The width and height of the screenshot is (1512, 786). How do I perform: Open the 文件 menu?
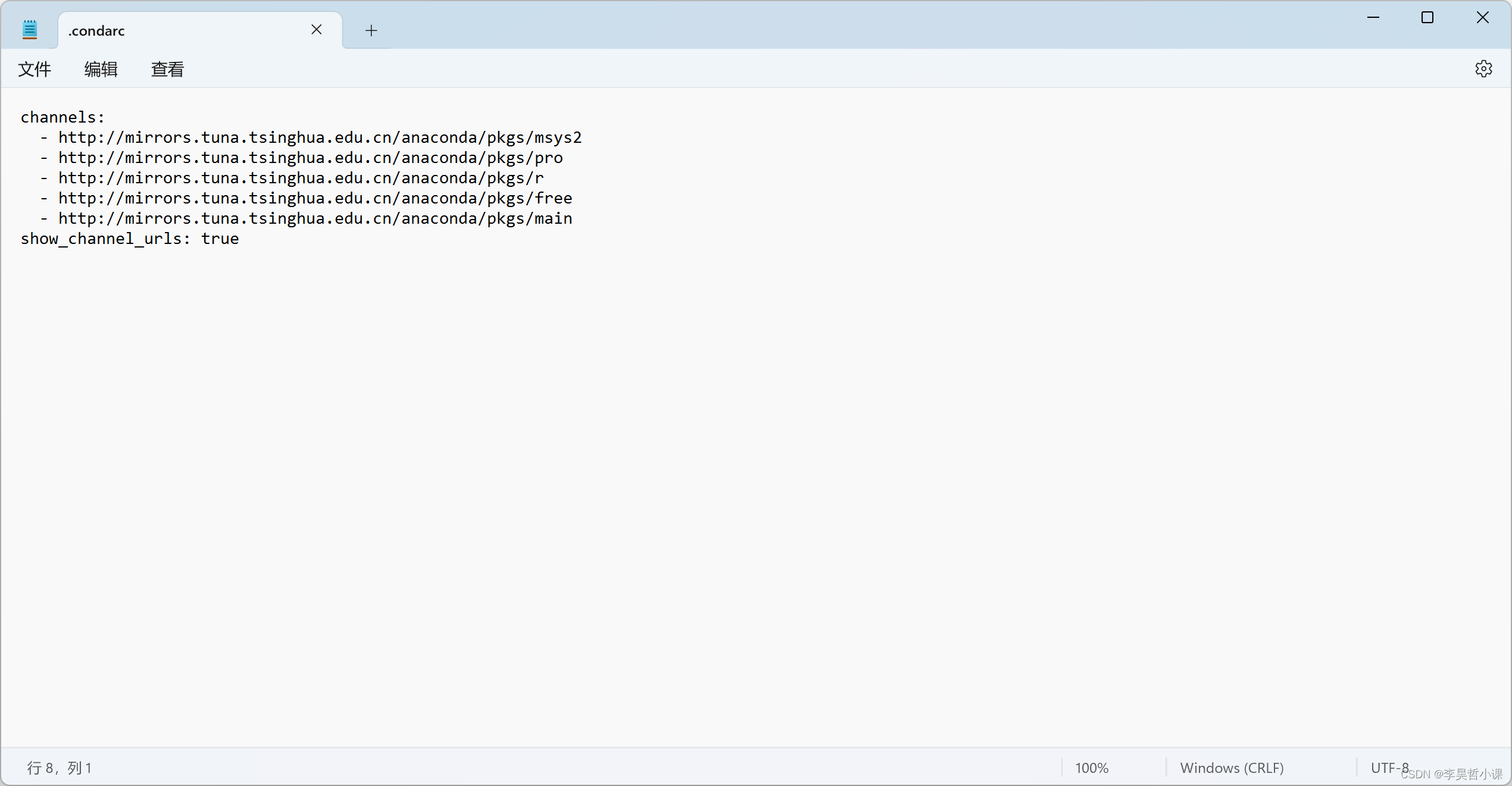(x=35, y=70)
